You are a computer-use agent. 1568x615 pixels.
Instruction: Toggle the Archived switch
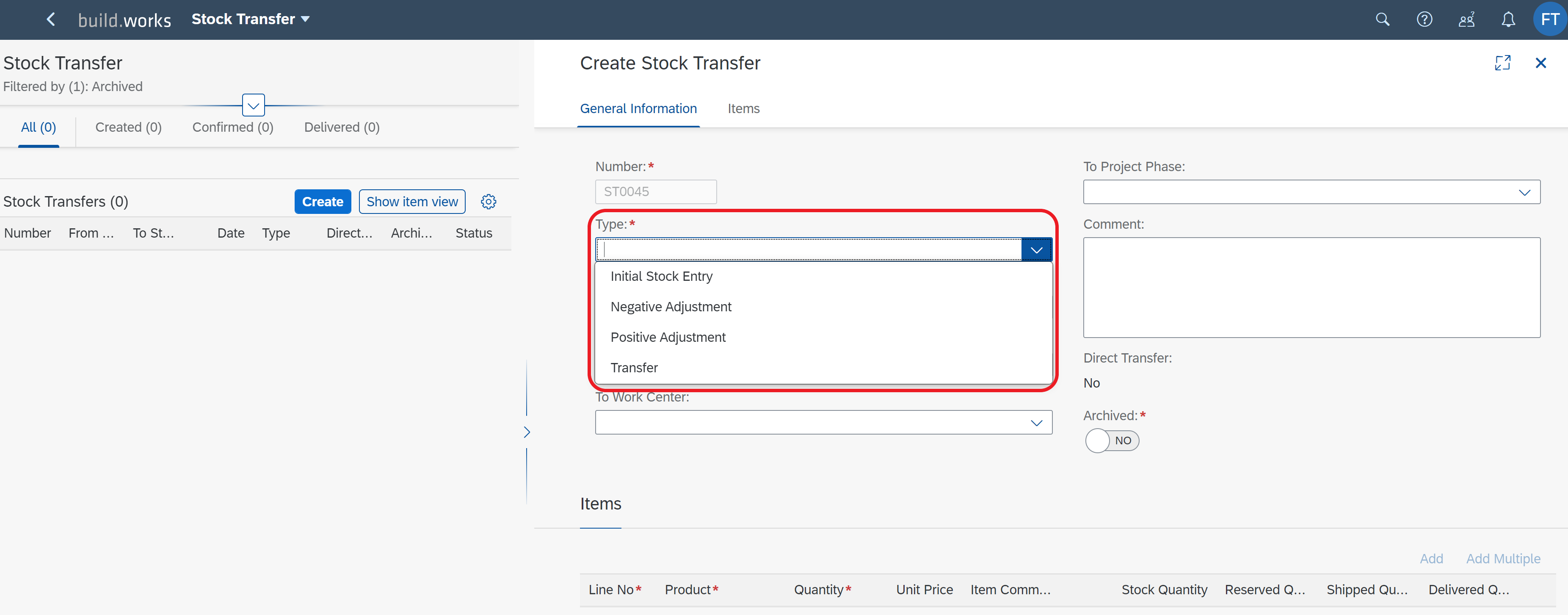[x=1112, y=441]
